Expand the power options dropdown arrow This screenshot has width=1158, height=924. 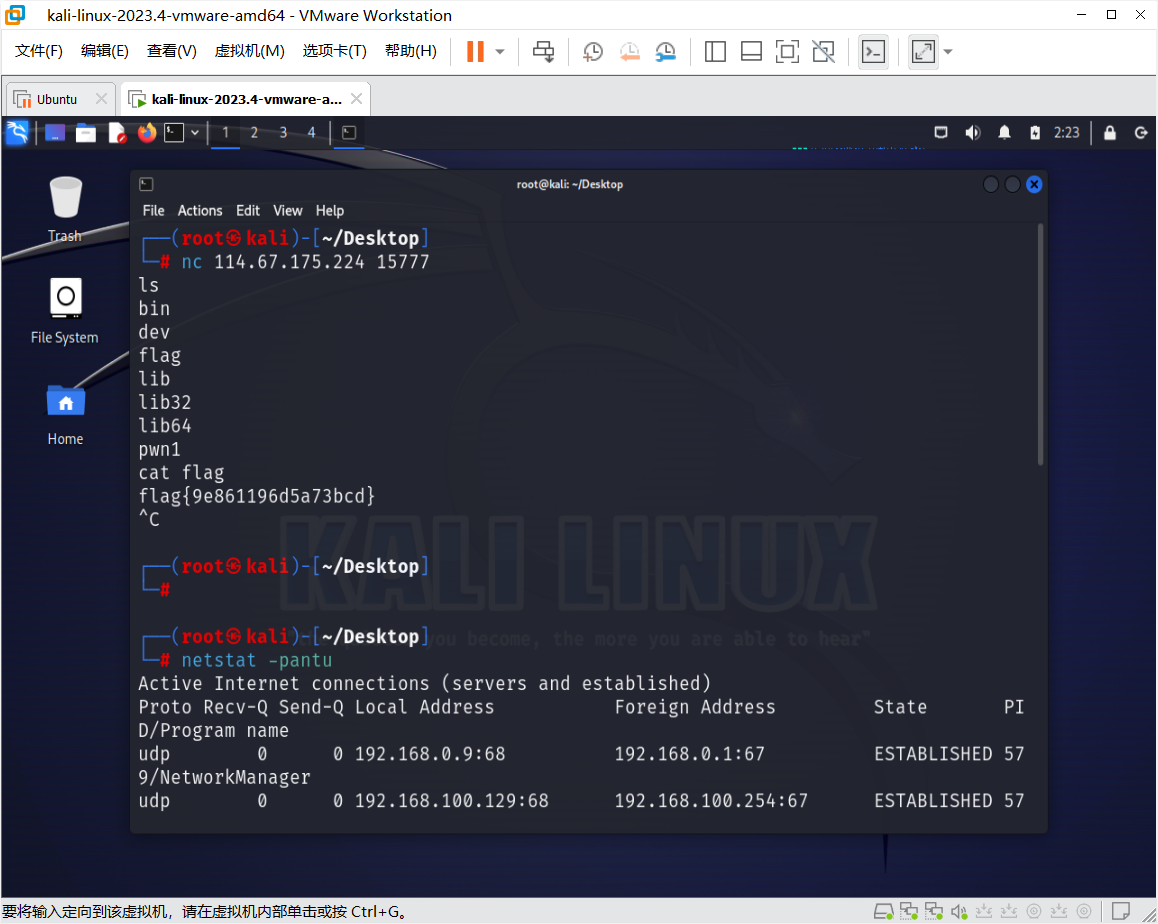click(x=500, y=52)
